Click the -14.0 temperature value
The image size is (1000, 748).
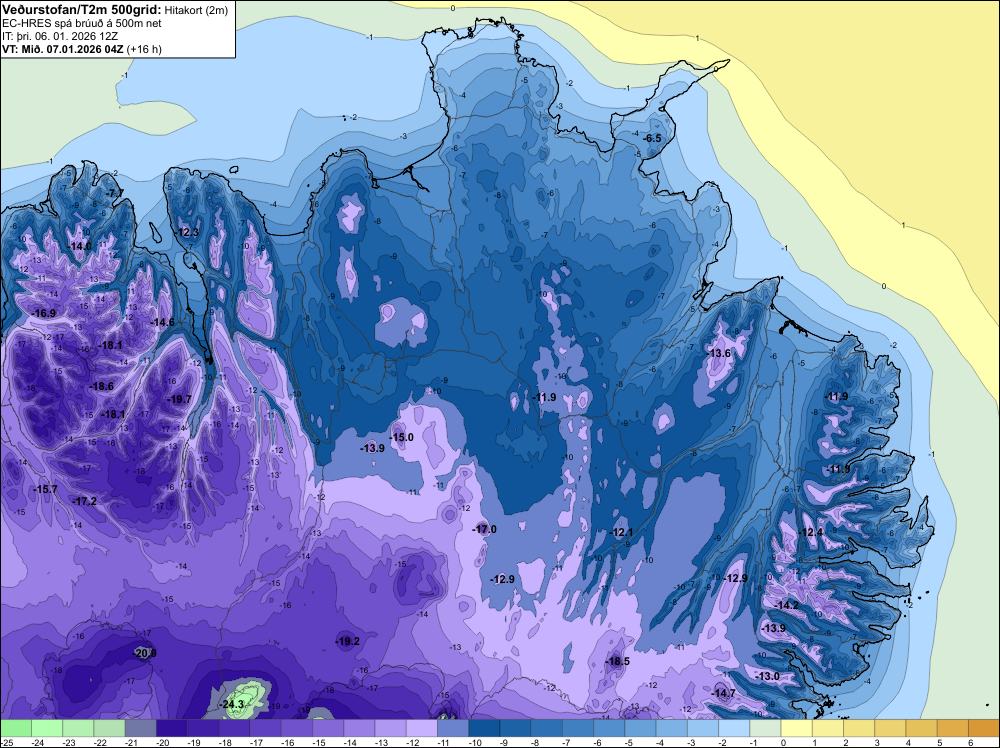(80, 246)
